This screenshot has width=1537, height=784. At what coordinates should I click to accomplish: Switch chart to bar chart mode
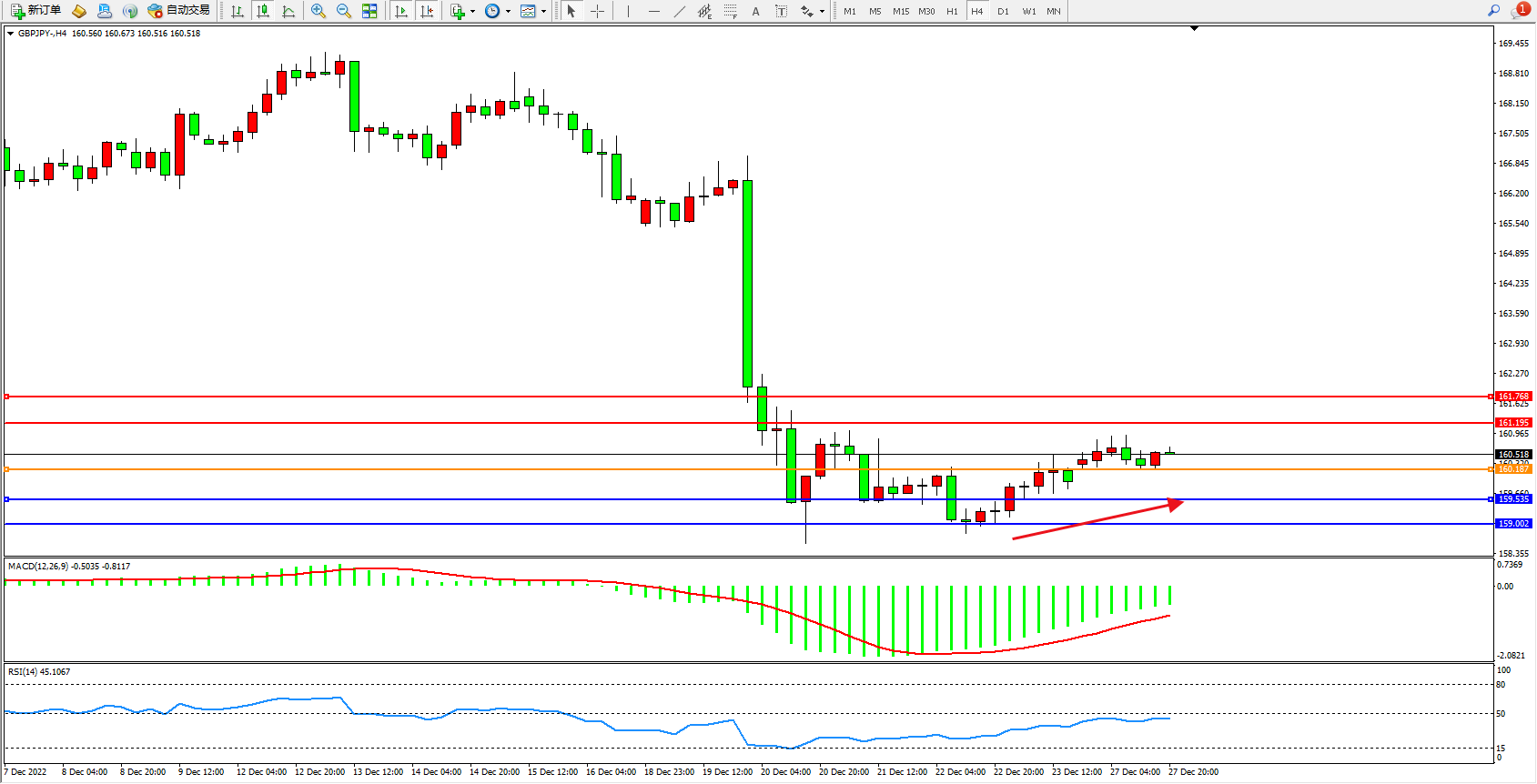coord(238,11)
